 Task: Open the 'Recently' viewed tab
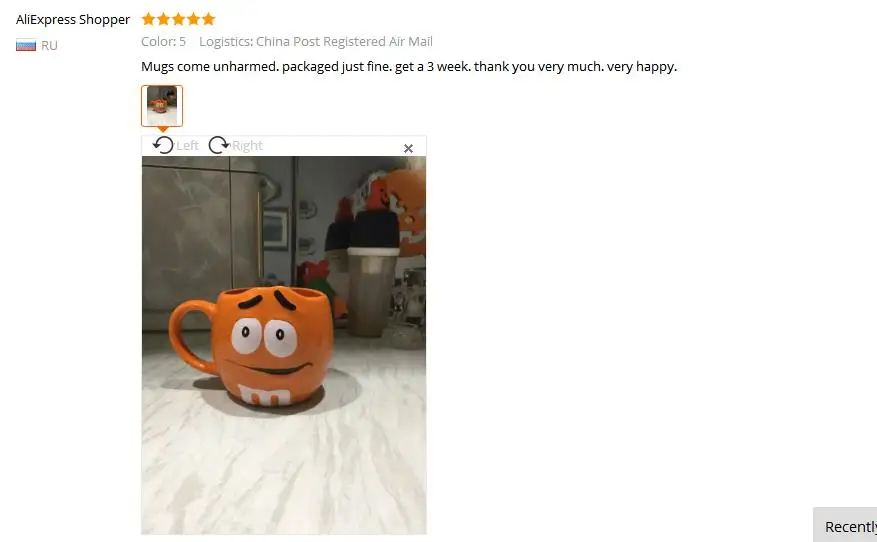click(x=845, y=525)
